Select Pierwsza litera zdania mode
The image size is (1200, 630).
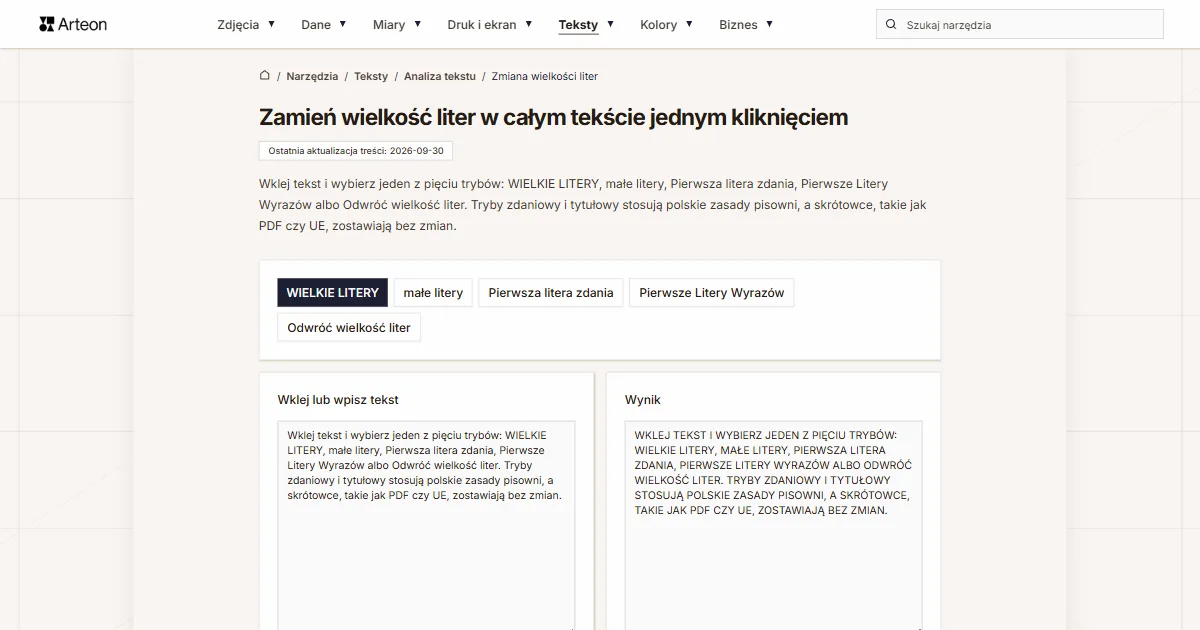[551, 293]
